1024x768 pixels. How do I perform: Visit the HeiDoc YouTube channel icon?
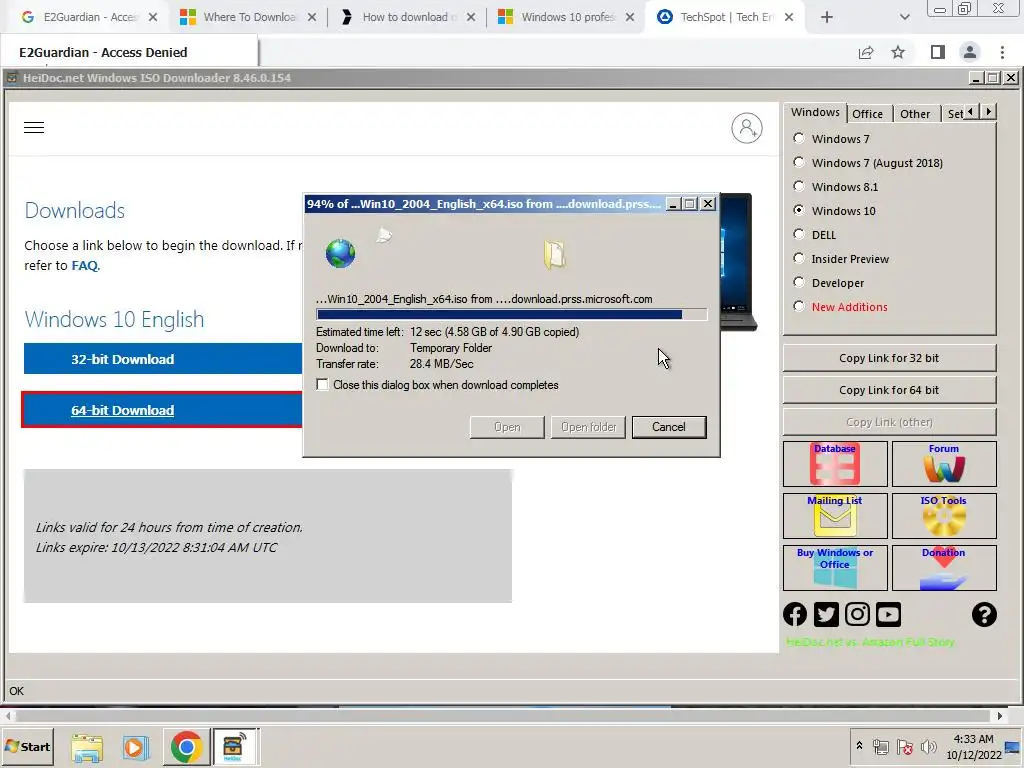(x=888, y=615)
